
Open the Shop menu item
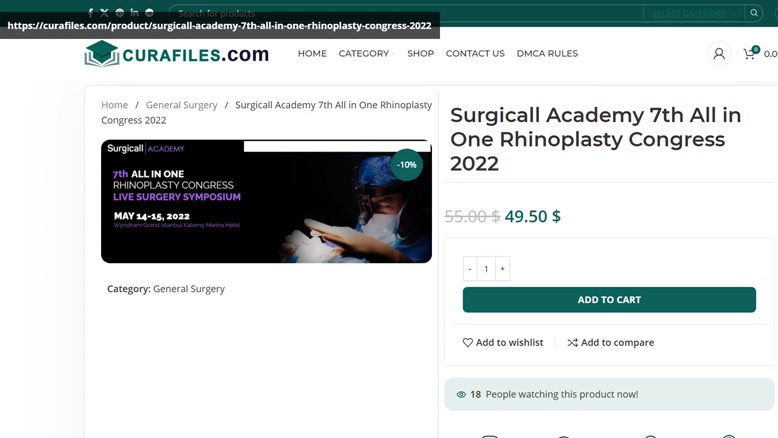click(420, 54)
